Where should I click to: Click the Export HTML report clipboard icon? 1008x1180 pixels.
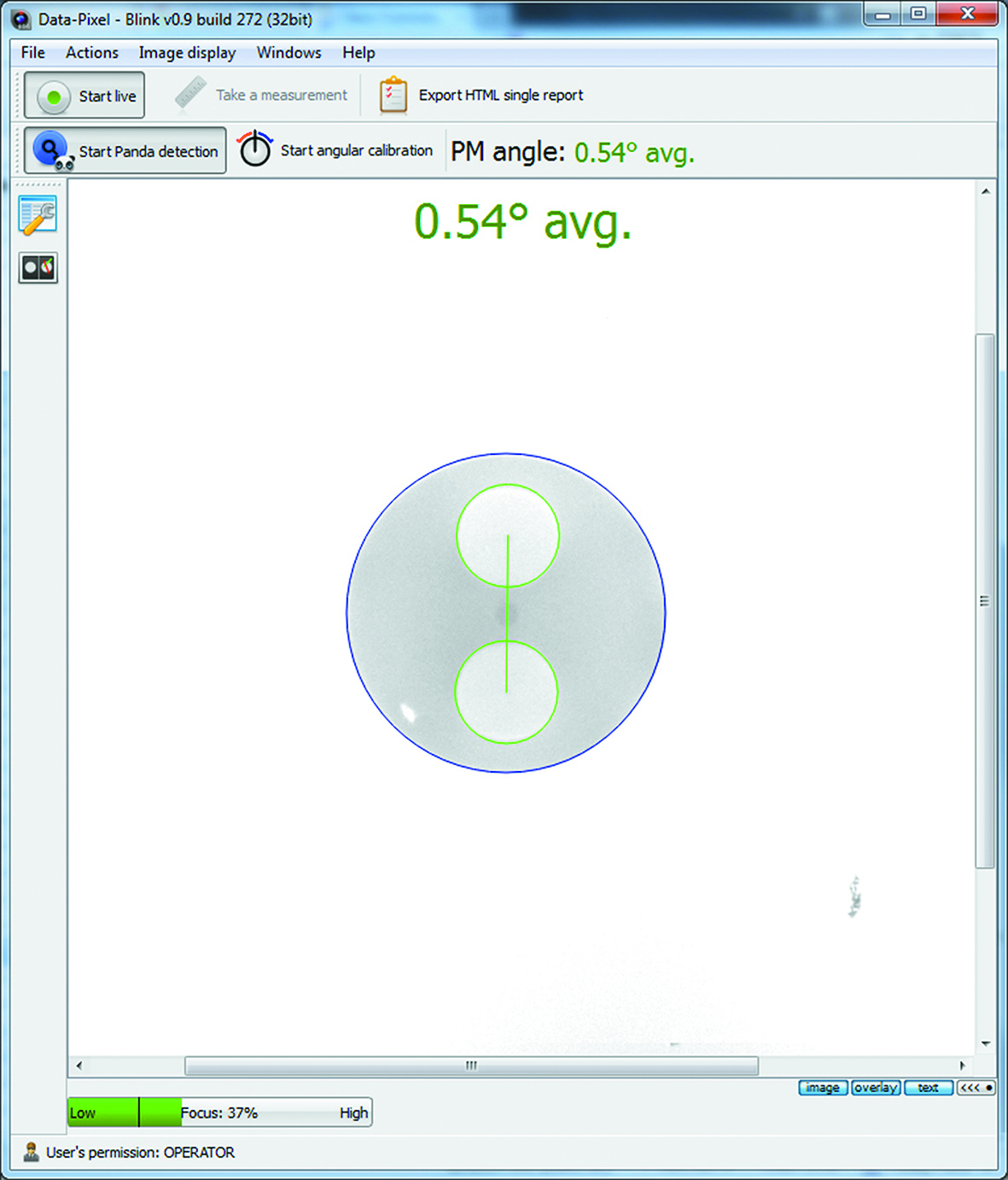click(393, 95)
